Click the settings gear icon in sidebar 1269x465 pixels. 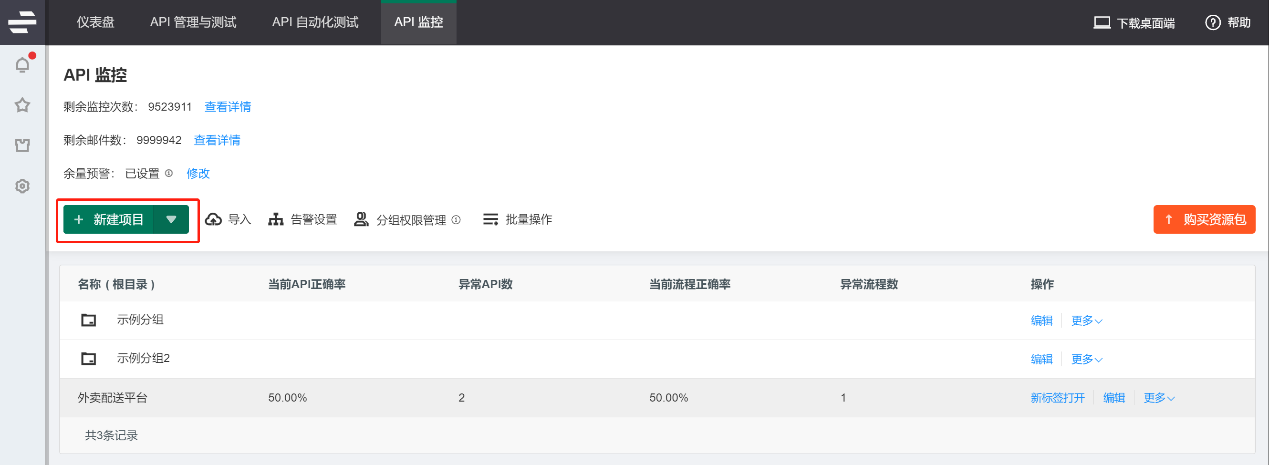pyautogui.click(x=22, y=186)
